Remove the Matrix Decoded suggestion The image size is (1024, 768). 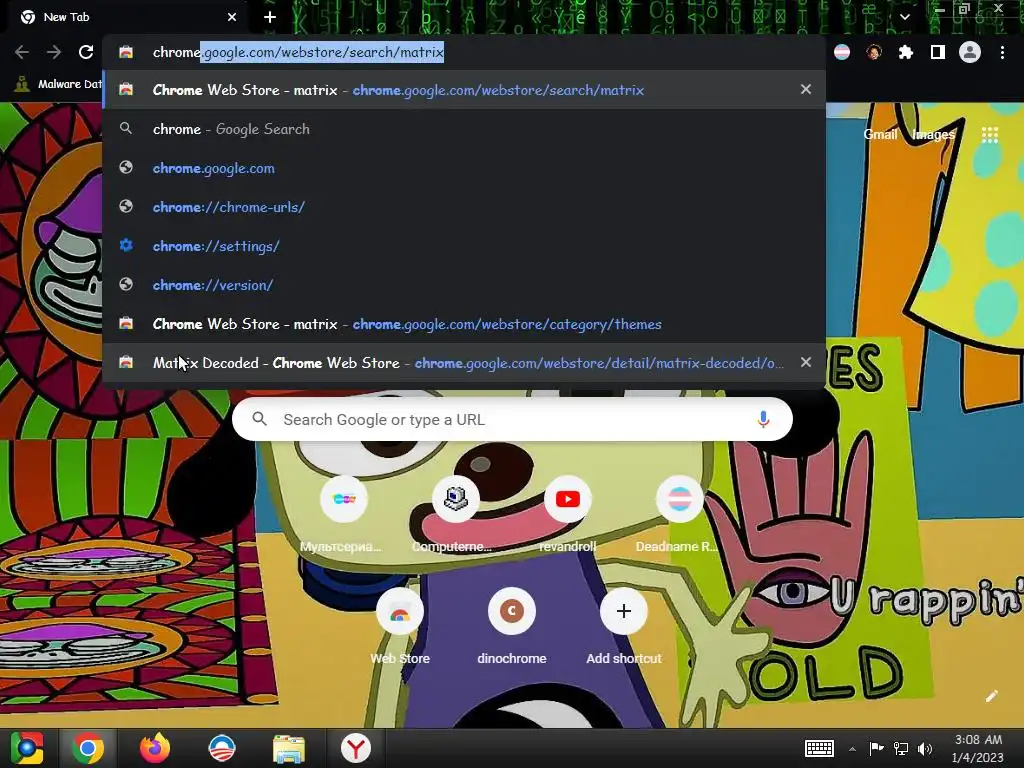click(806, 362)
